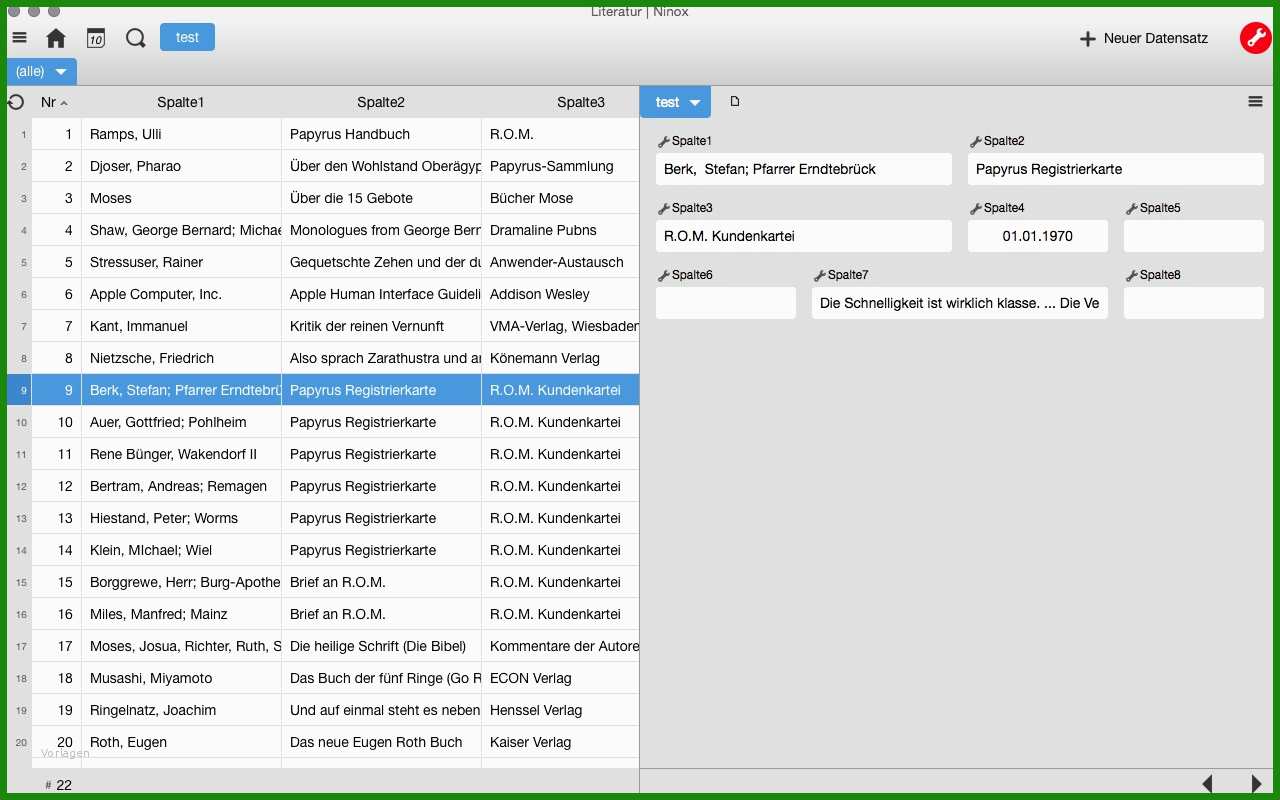1280x800 pixels.
Task: Click the date field 01.01.1970
Action: click(x=1038, y=236)
